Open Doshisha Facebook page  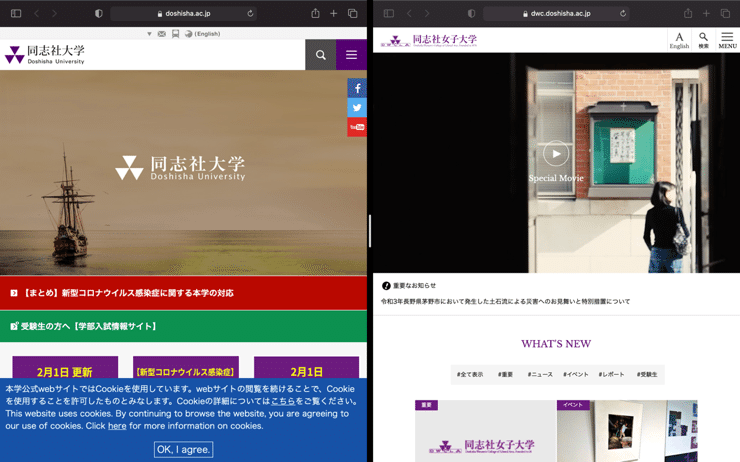[x=357, y=88]
